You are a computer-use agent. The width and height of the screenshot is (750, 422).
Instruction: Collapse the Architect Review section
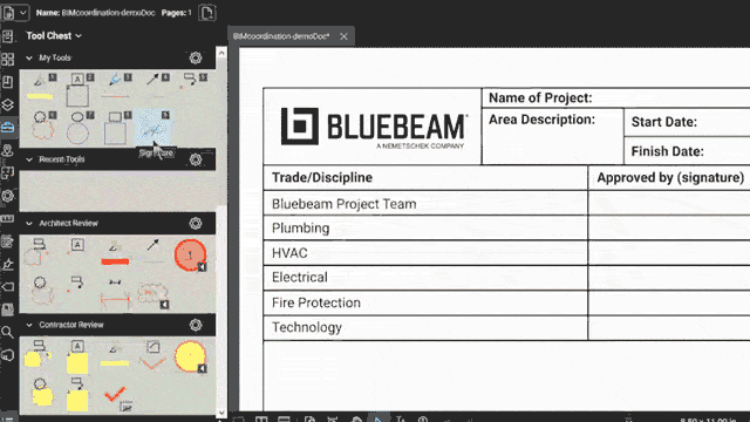point(29,223)
